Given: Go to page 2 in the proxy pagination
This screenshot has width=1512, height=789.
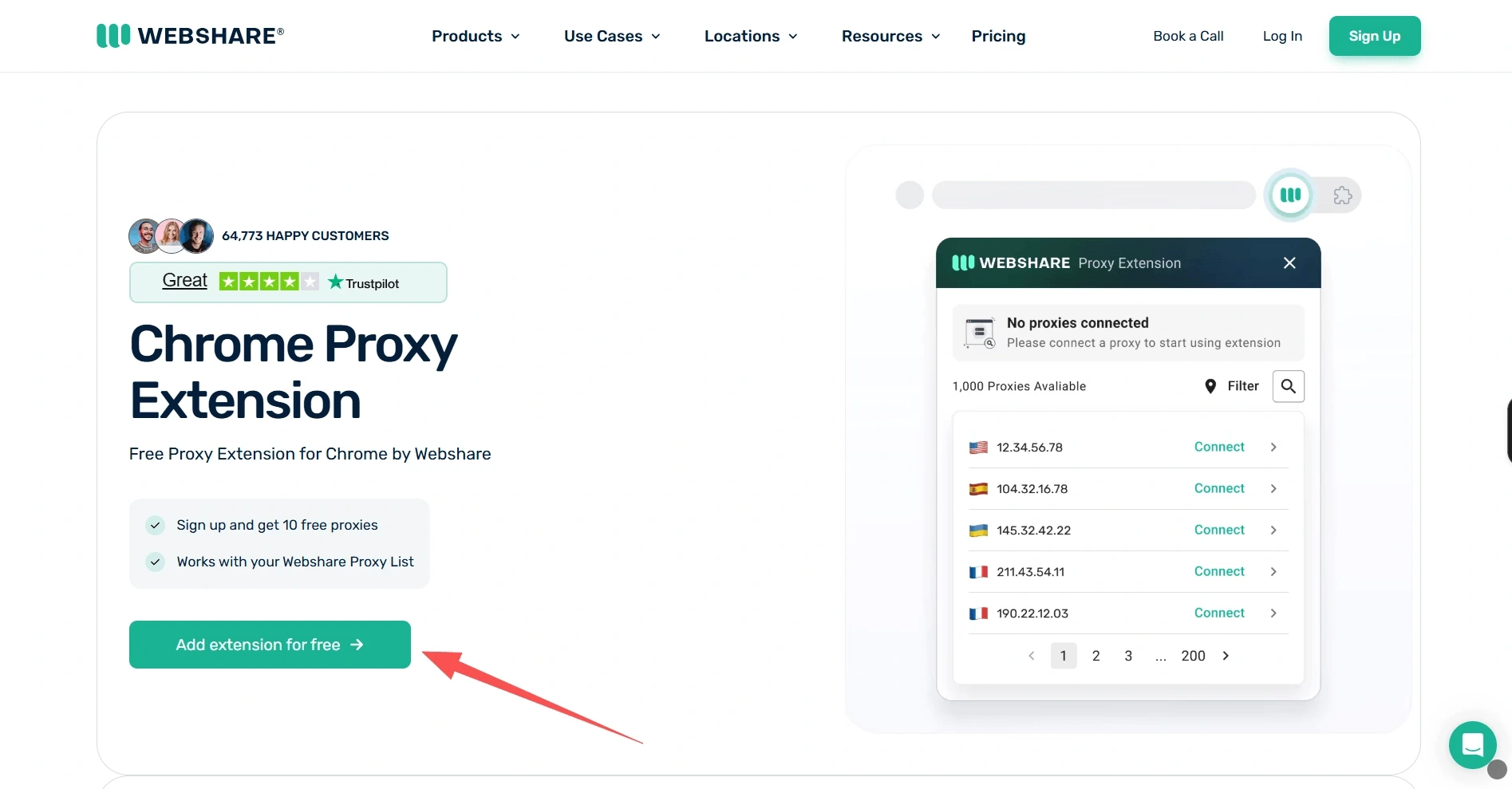Looking at the screenshot, I should (x=1096, y=655).
